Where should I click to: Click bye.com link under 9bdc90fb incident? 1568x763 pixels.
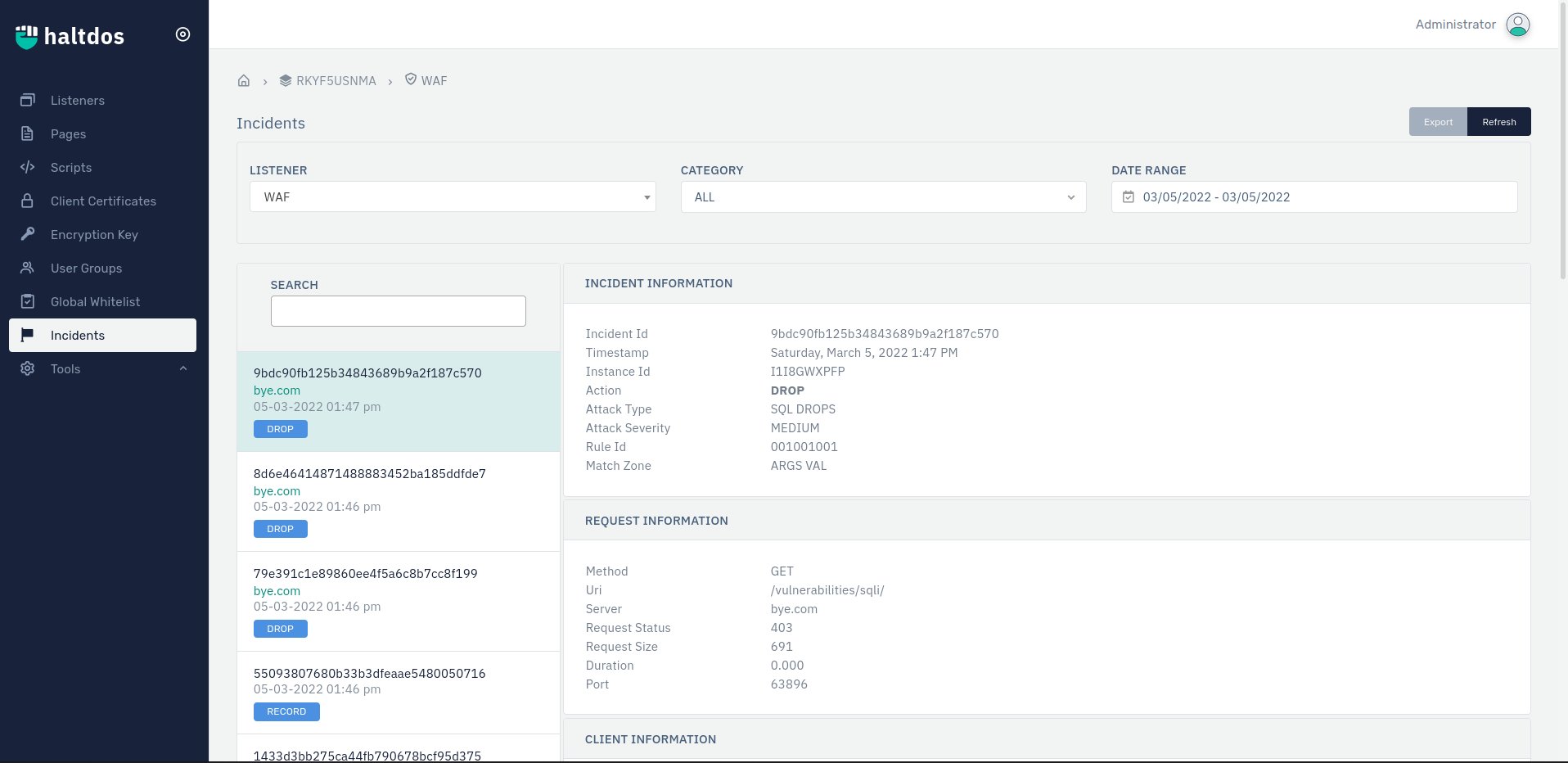[277, 391]
